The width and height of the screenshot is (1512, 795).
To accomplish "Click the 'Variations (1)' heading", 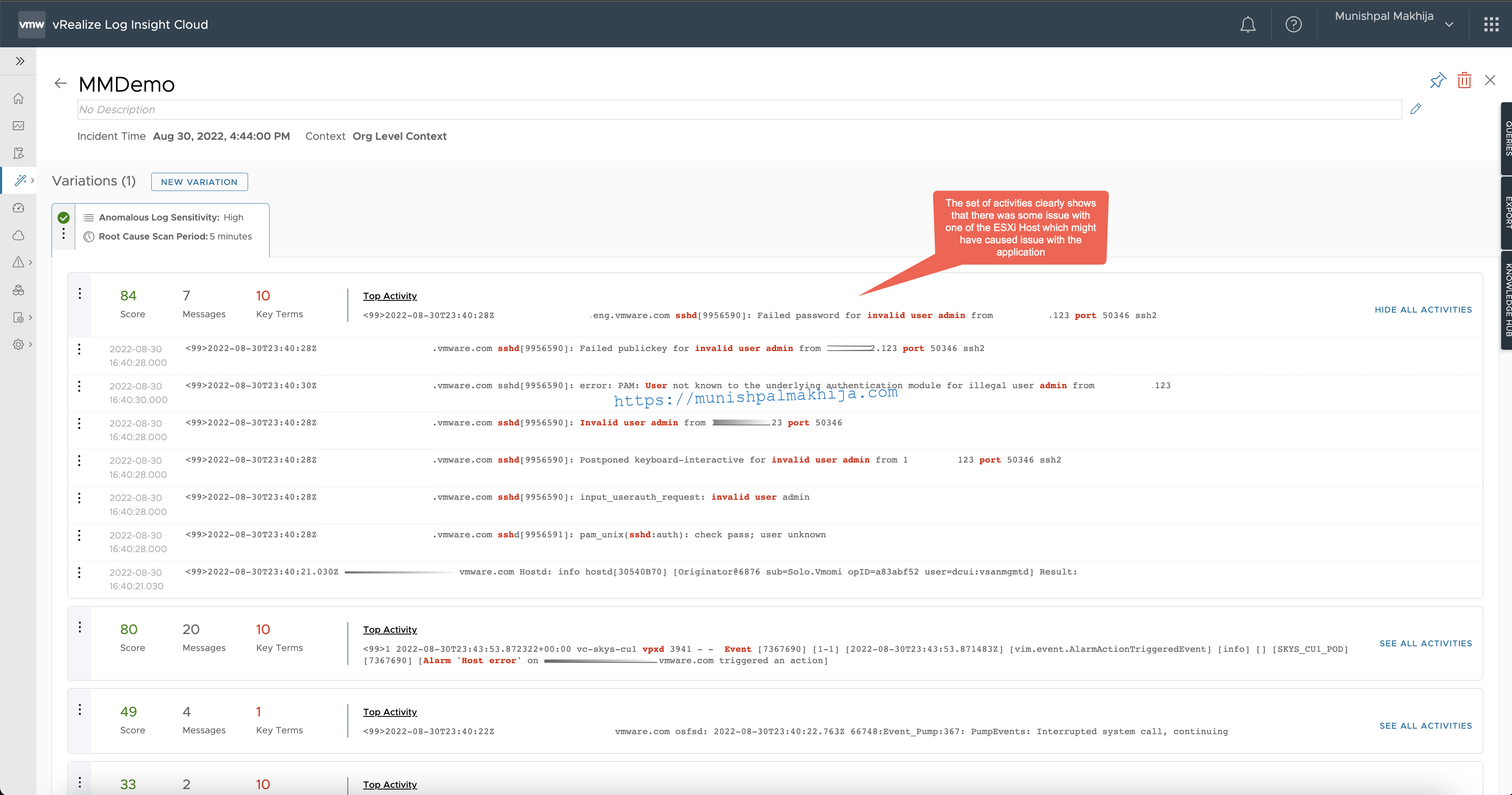I will [x=94, y=181].
